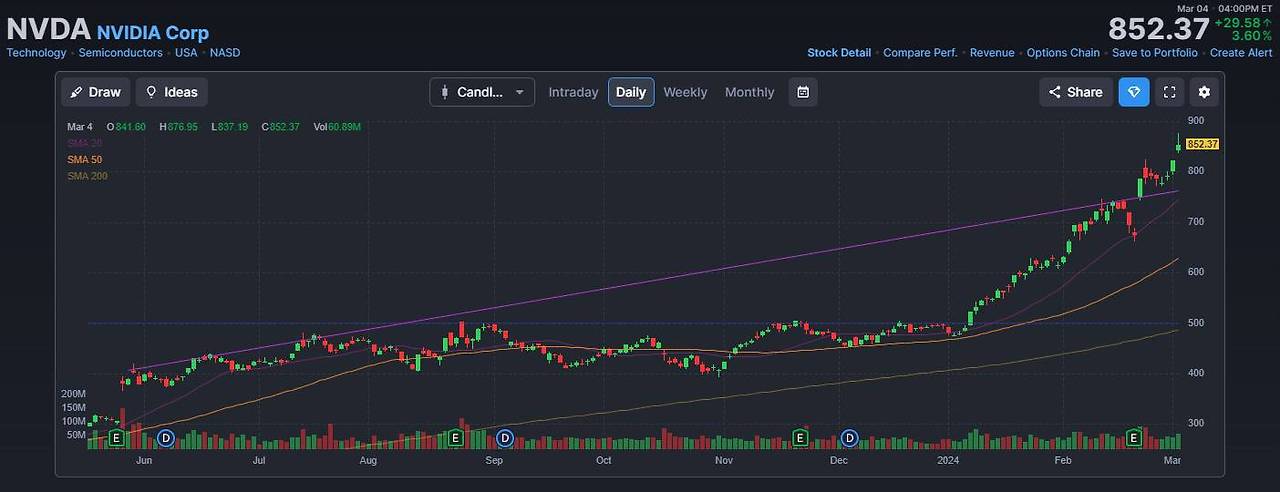
Task: Click the NVIDIA Corp company name
Action: click(x=153, y=33)
